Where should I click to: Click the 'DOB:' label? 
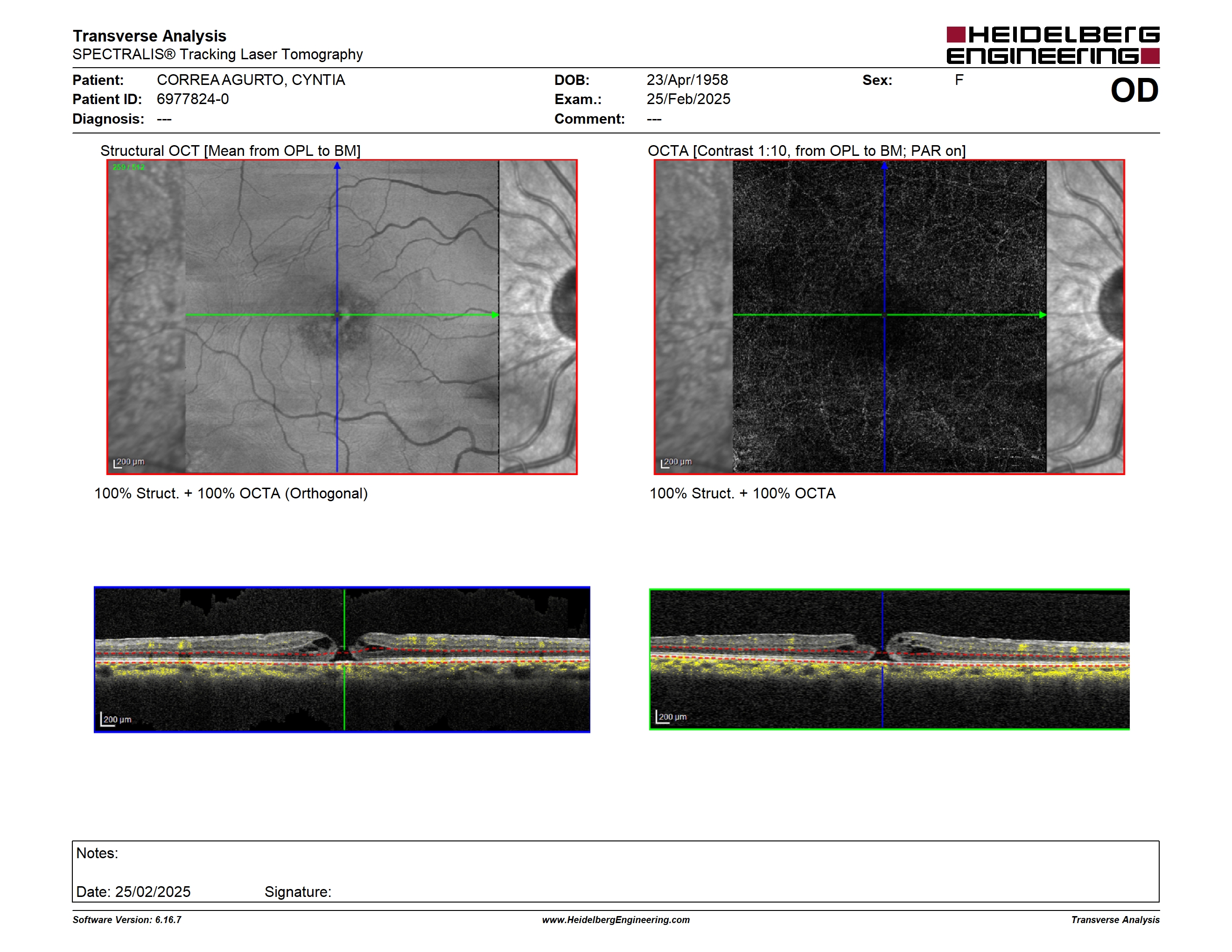572,80
